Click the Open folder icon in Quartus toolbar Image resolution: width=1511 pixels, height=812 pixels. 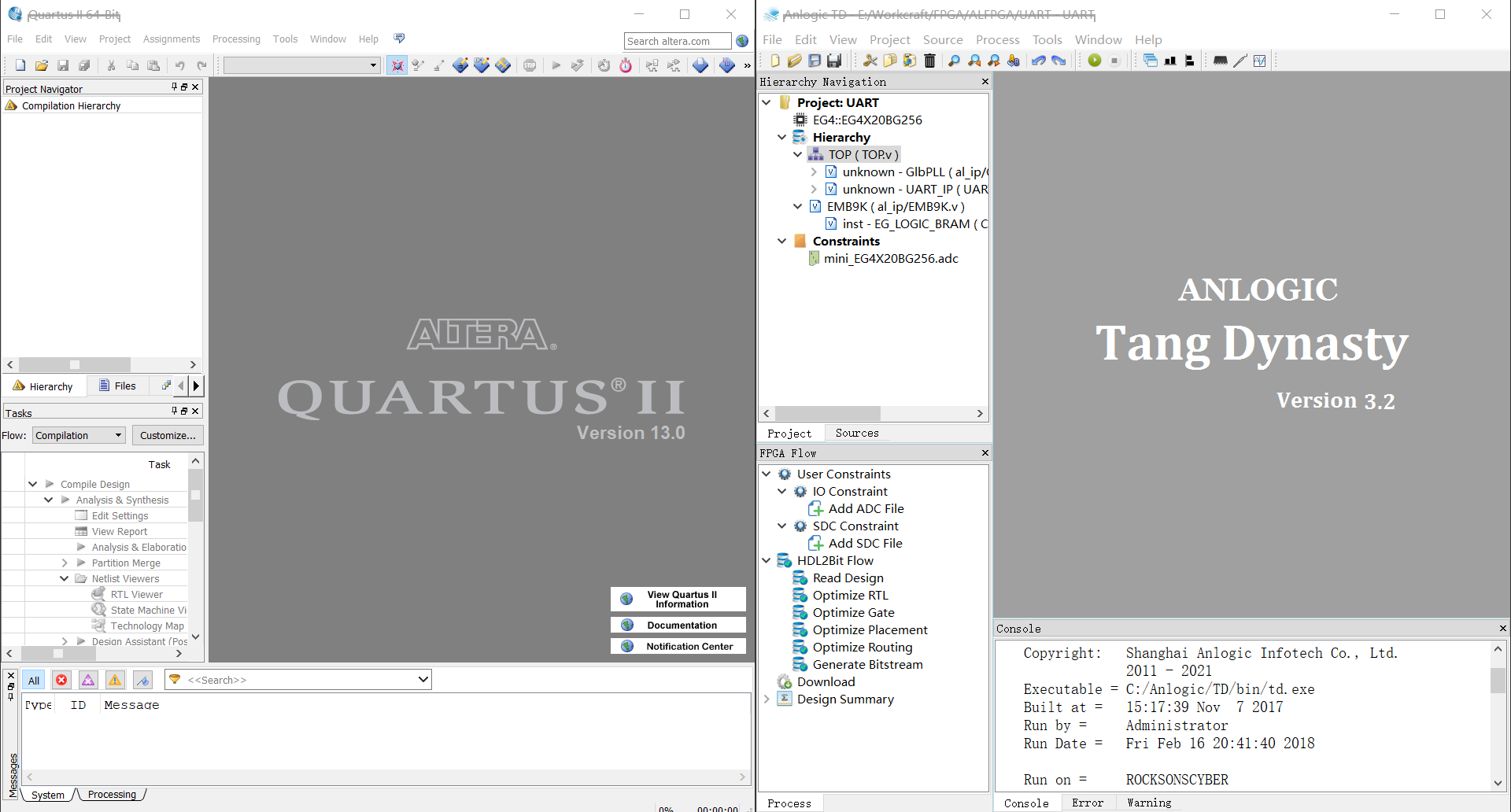click(x=42, y=65)
